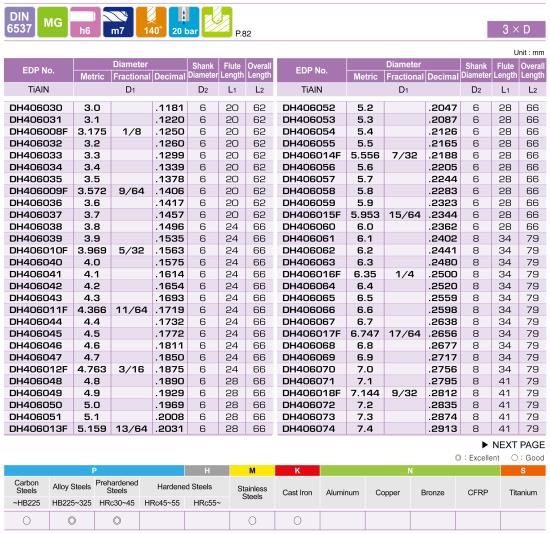Select the orange 140° point angle icon

151,22
